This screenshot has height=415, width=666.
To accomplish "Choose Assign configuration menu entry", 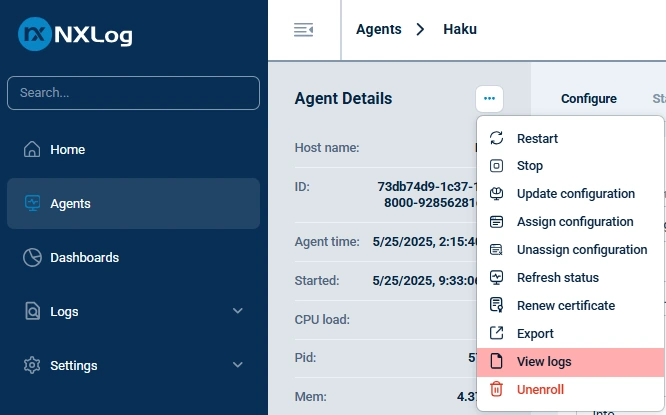I will [x=575, y=222].
